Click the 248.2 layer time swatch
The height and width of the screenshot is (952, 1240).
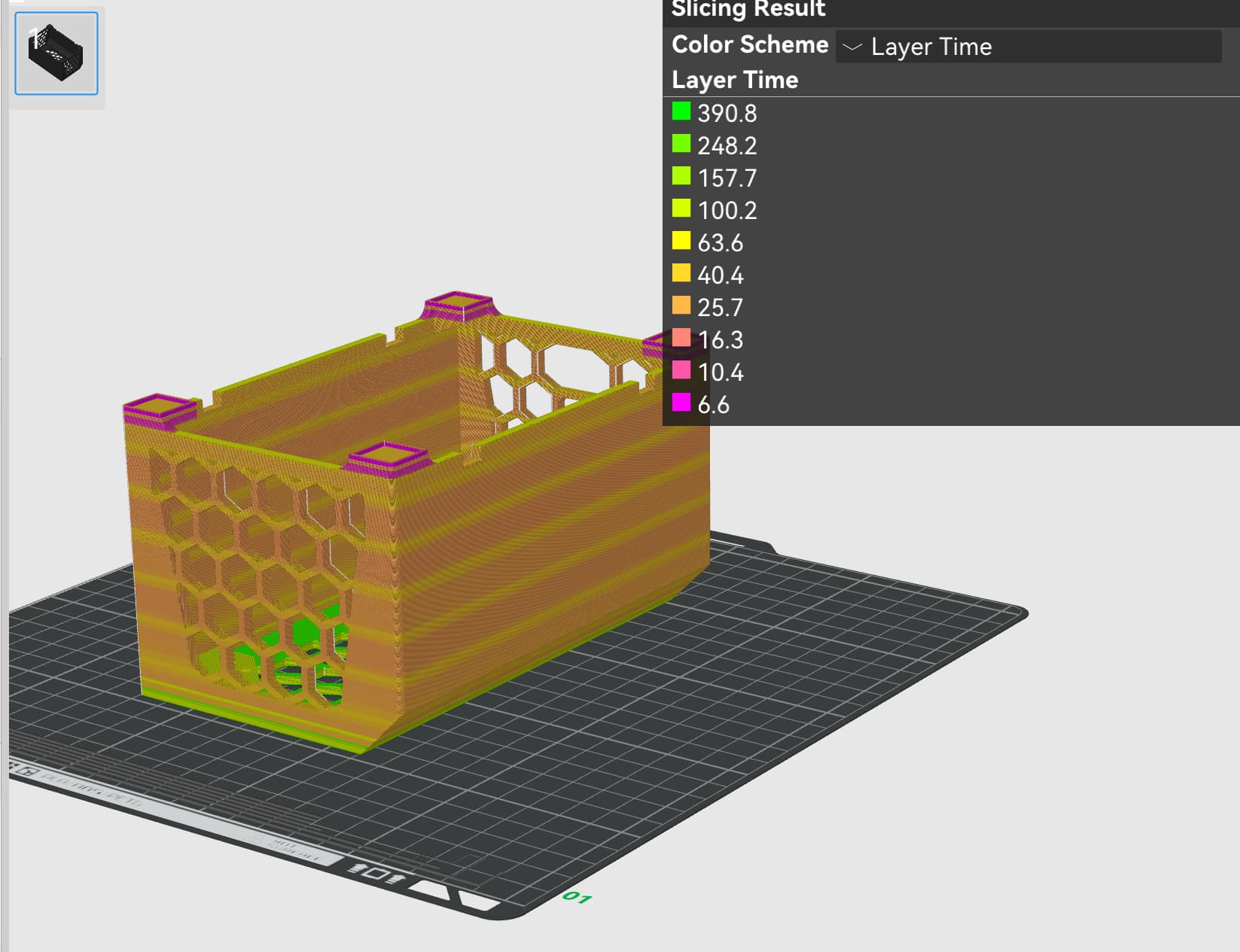coord(681,144)
